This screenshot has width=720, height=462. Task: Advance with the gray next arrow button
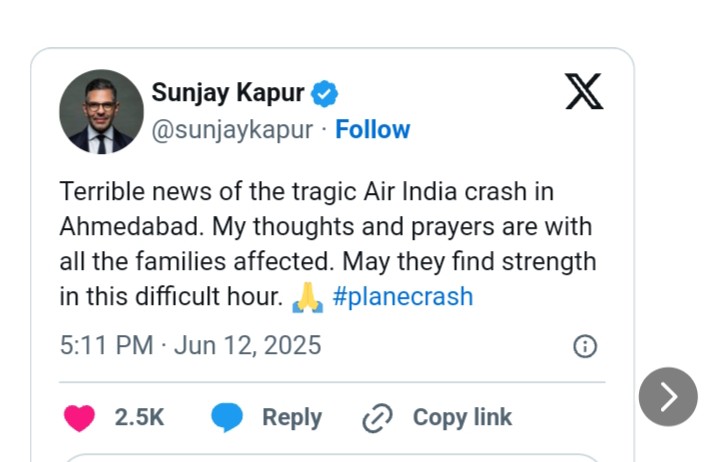(x=668, y=397)
